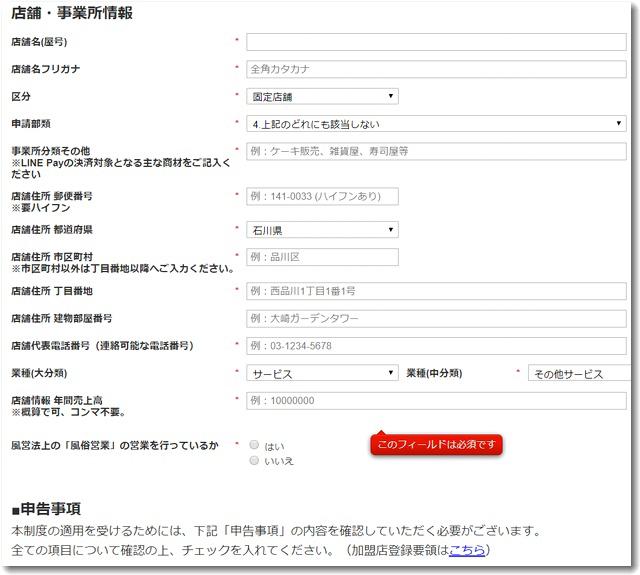Viewport: 640px width, 575px height.
Task: Open the こちら link for 加盟店登録要領
Action: pyautogui.click(x=467, y=550)
